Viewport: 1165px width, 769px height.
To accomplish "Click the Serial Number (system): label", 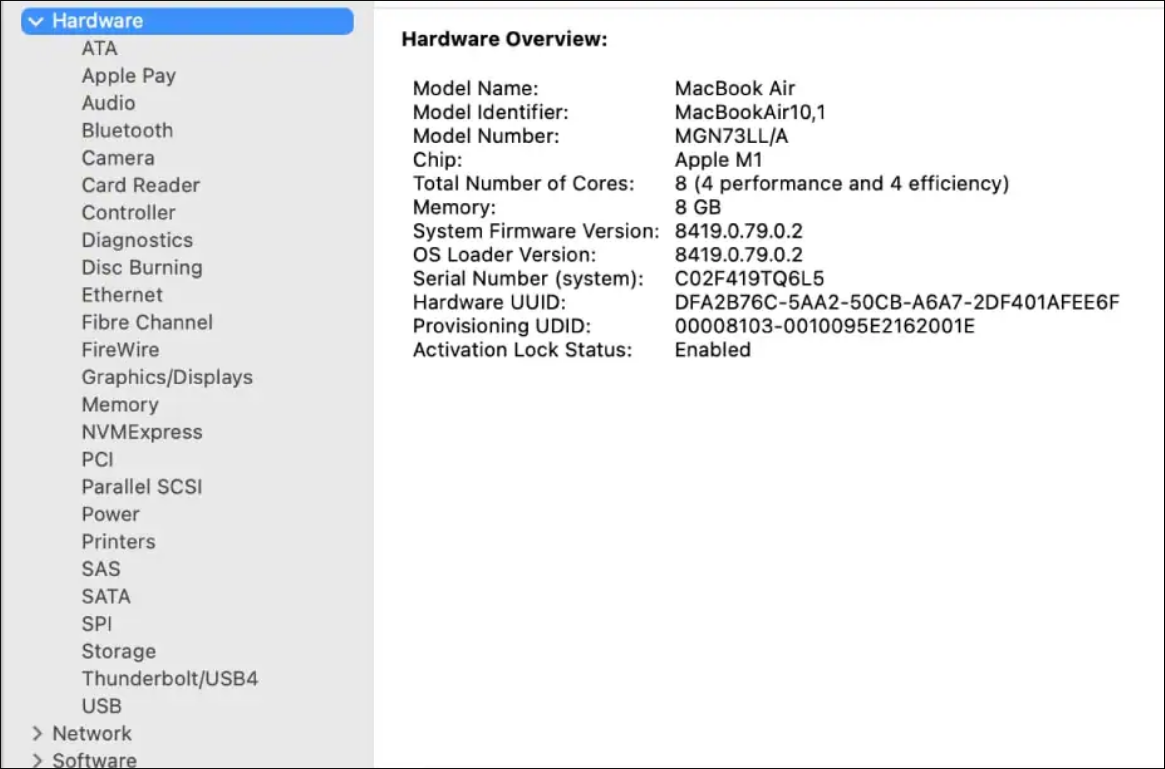I will 528,279.
